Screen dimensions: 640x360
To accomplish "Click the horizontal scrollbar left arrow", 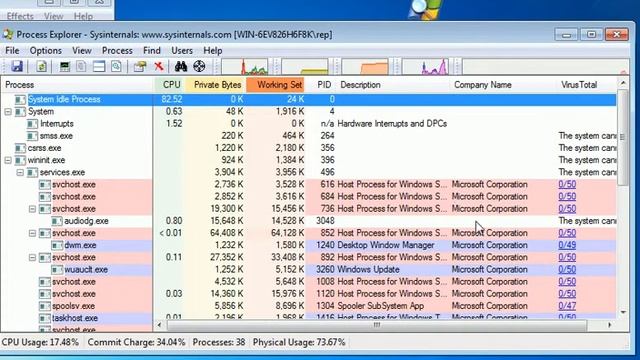I will (160, 325).
